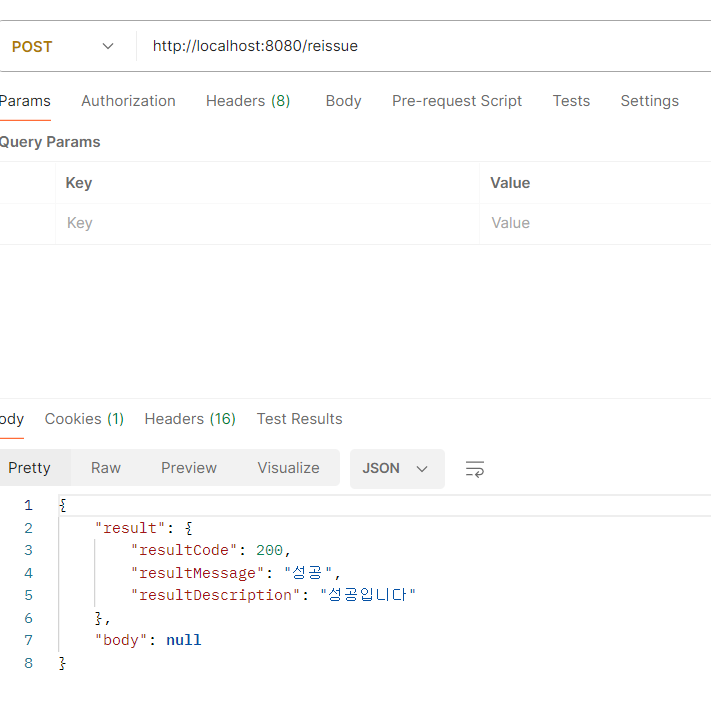Open the Settings tab
Viewport: 711px width, 701px height.
pyautogui.click(x=649, y=101)
